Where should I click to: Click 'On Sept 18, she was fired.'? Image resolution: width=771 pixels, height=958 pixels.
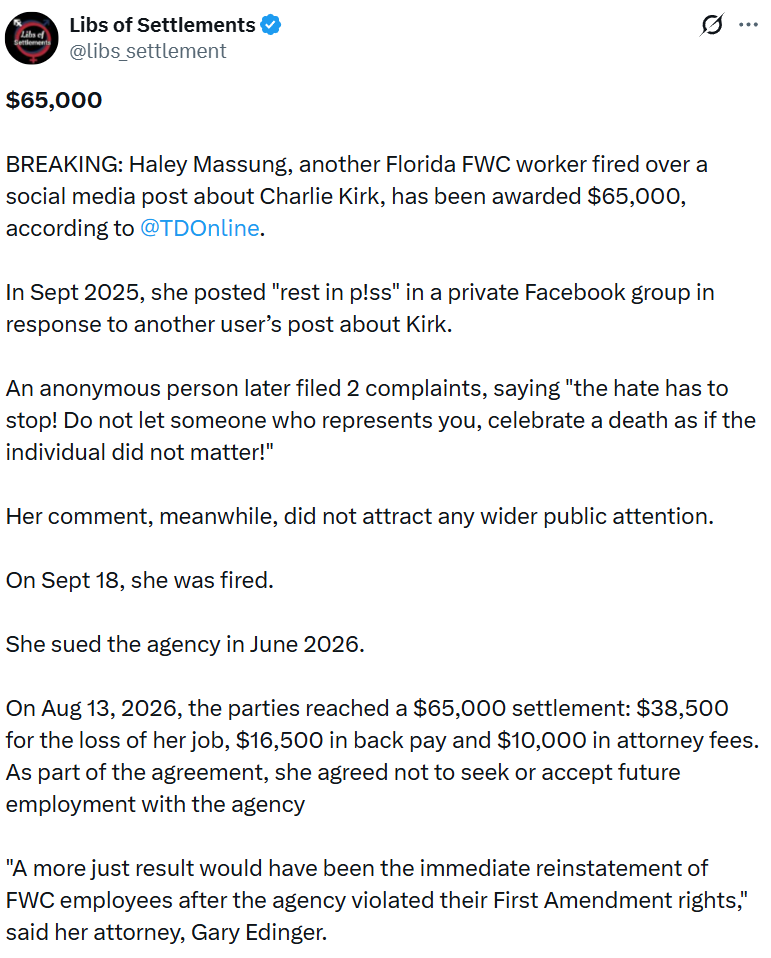(x=139, y=580)
